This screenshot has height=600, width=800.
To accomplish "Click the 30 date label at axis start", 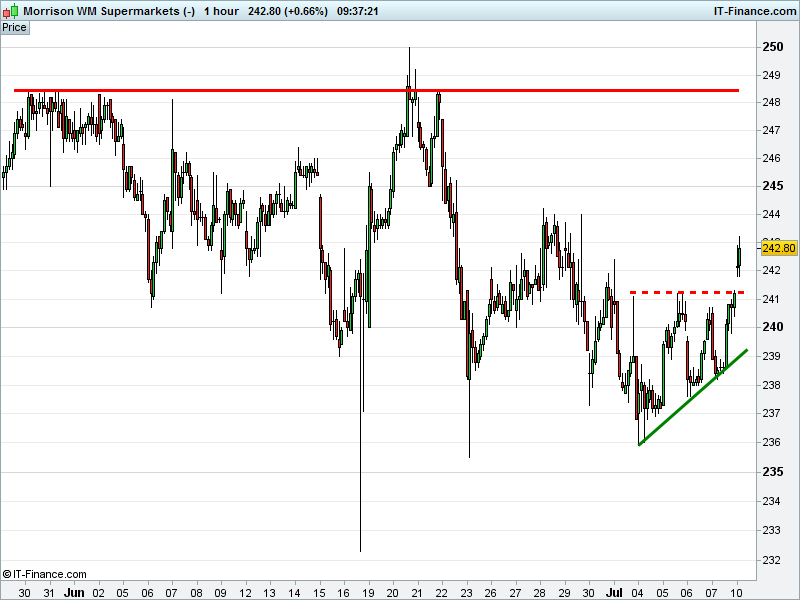I will tap(24, 593).
